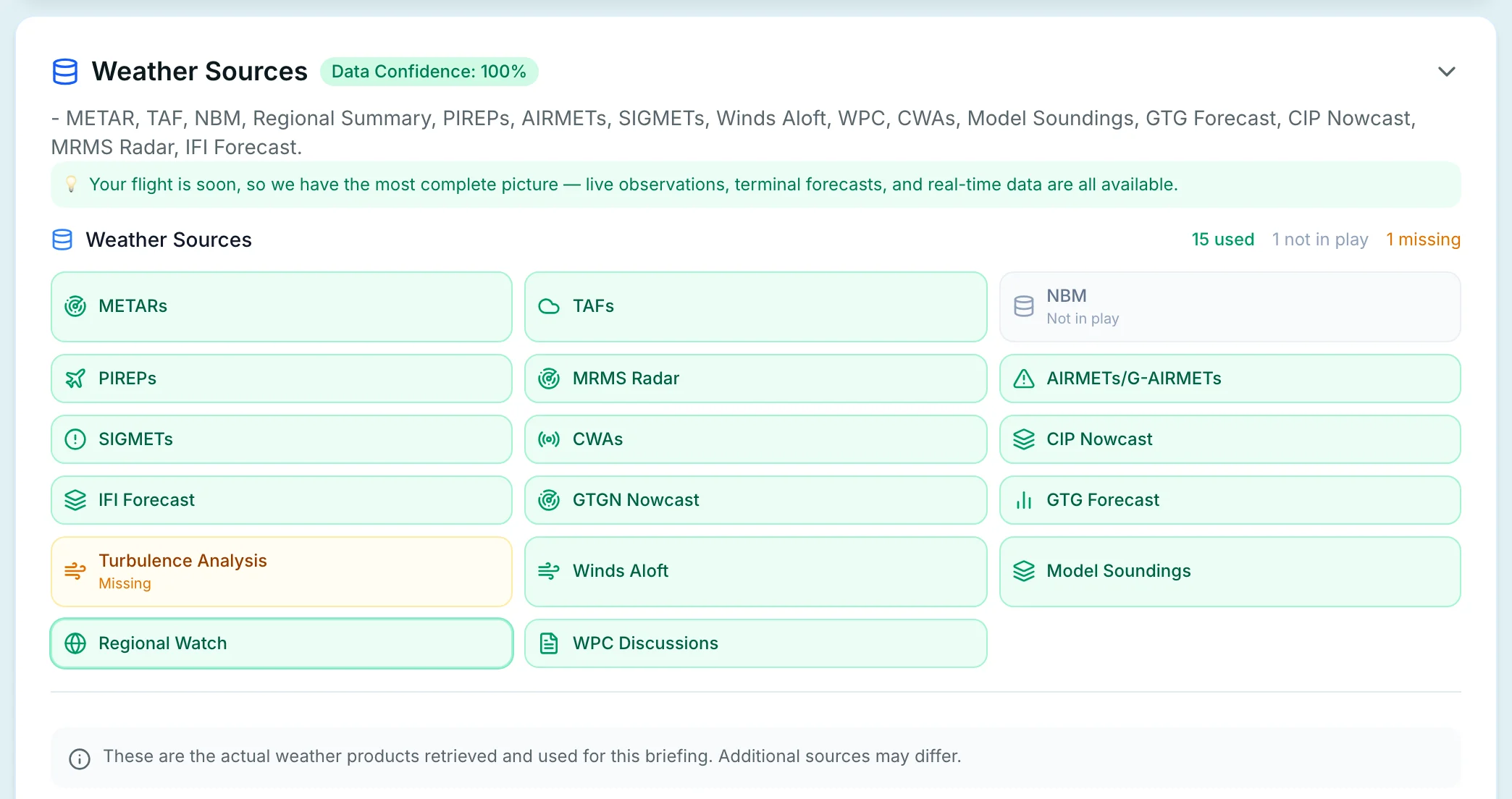1512x799 pixels.
Task: Click the small Weather Sources subheading
Action: [x=169, y=240]
